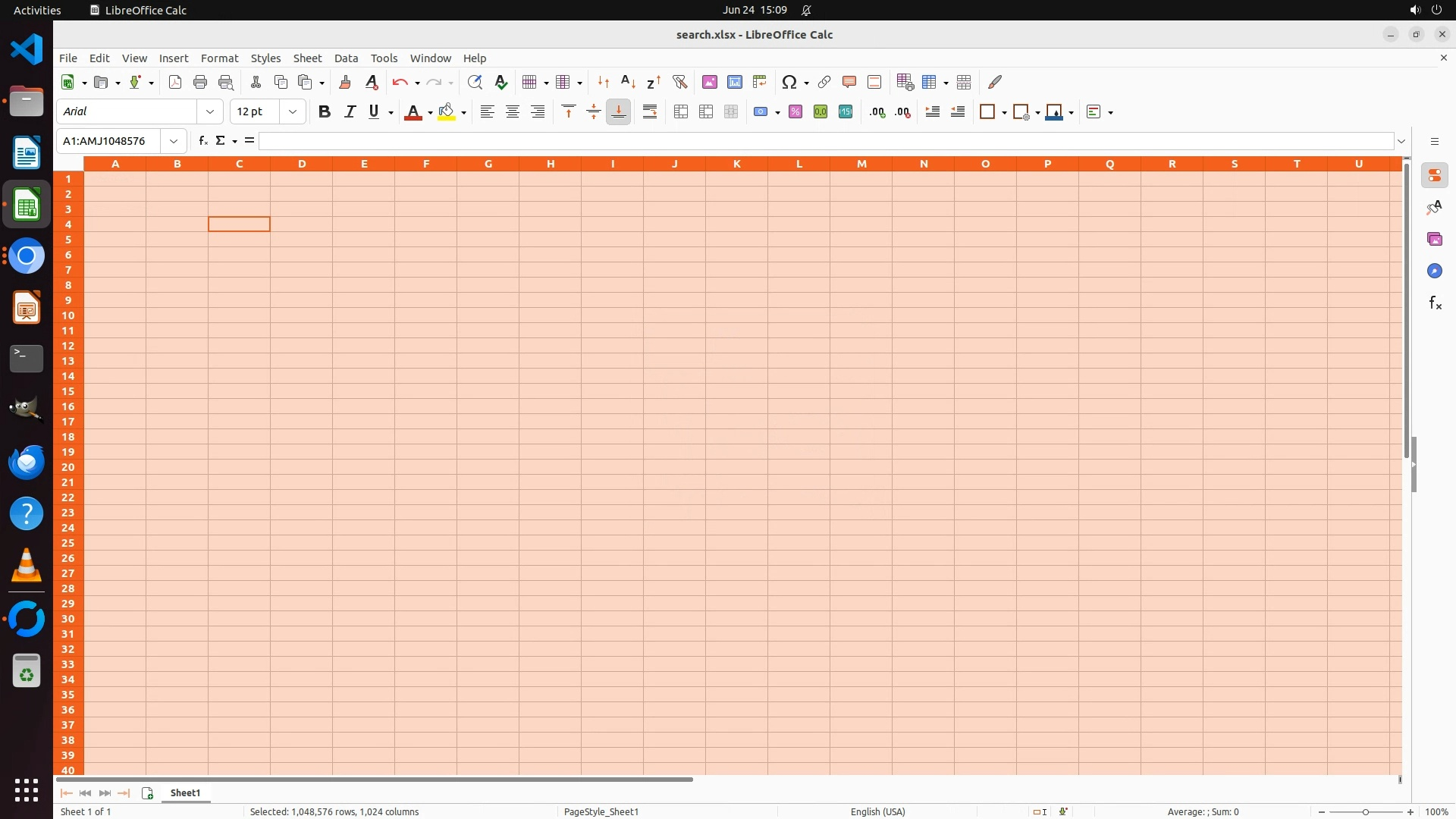Toggle Italic formatting
This screenshot has height=819, width=1456.
[x=350, y=112]
